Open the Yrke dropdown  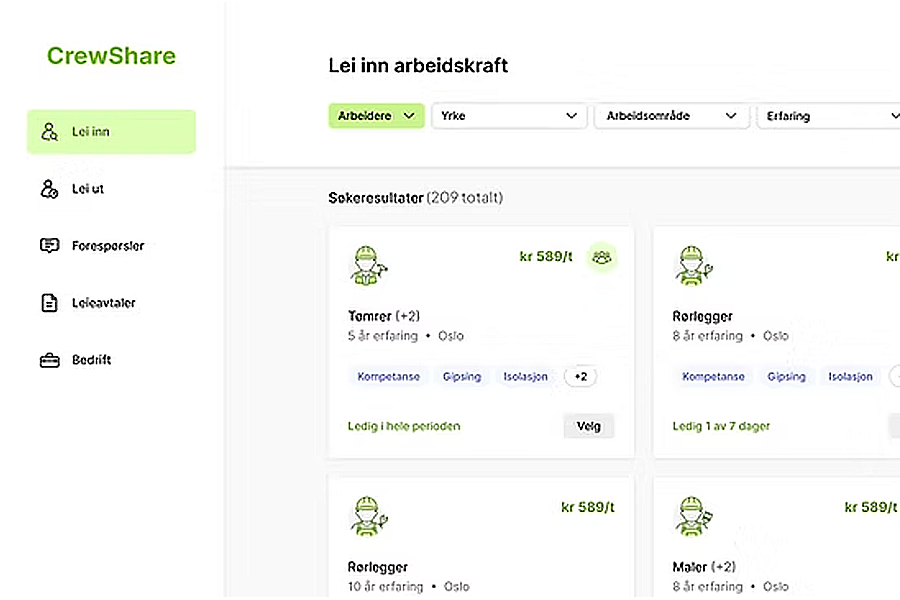(x=509, y=115)
